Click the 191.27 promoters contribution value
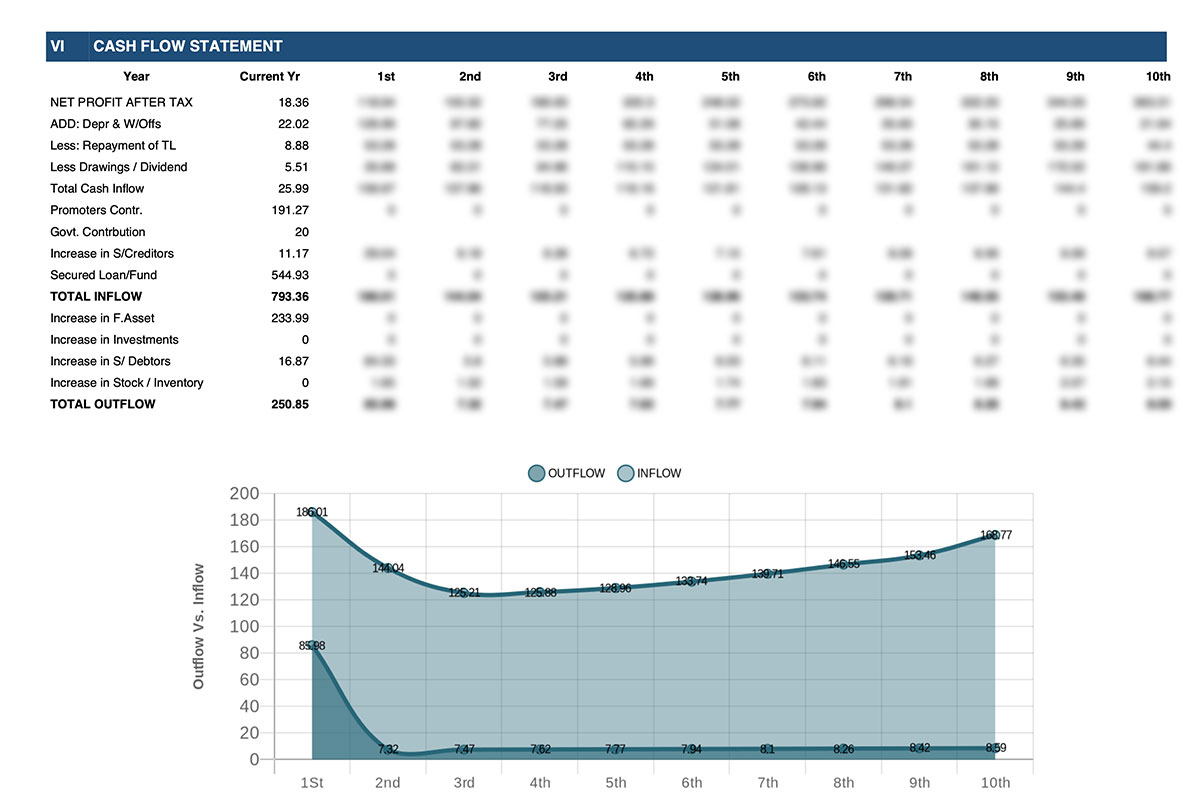The width and height of the screenshot is (1200, 800). point(290,210)
